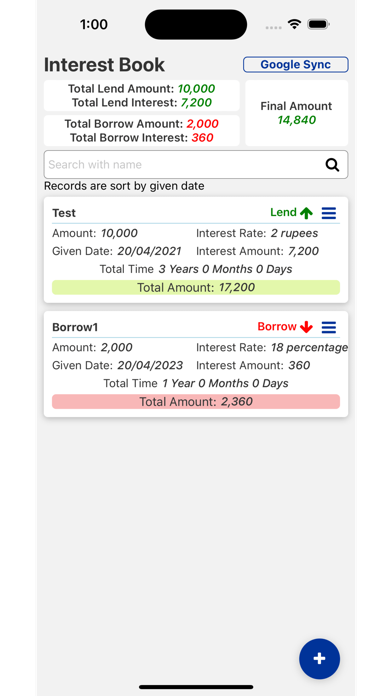The width and height of the screenshot is (392, 696).
Task: Open the Test record hamburger menu
Action: pos(329,213)
